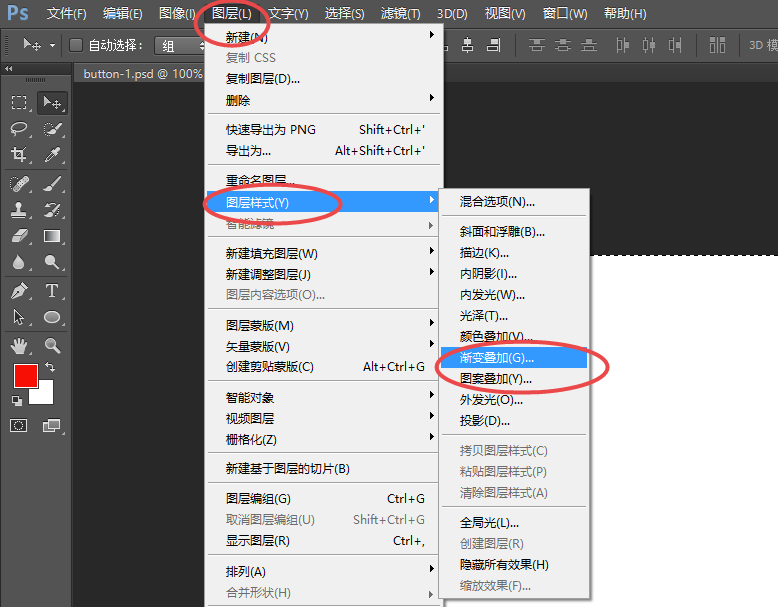Click the red foreground color swatch
Image resolution: width=778 pixels, height=607 pixels.
(x=25, y=376)
